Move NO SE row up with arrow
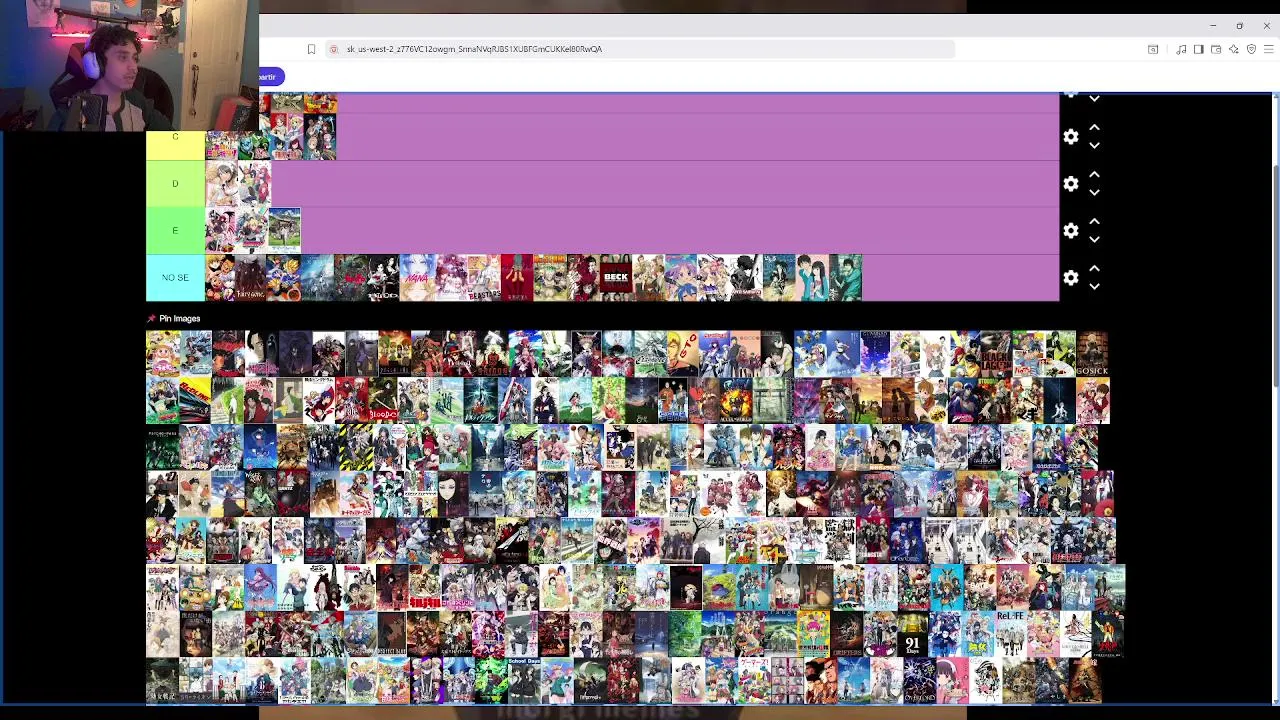1280x720 pixels. click(x=1094, y=269)
